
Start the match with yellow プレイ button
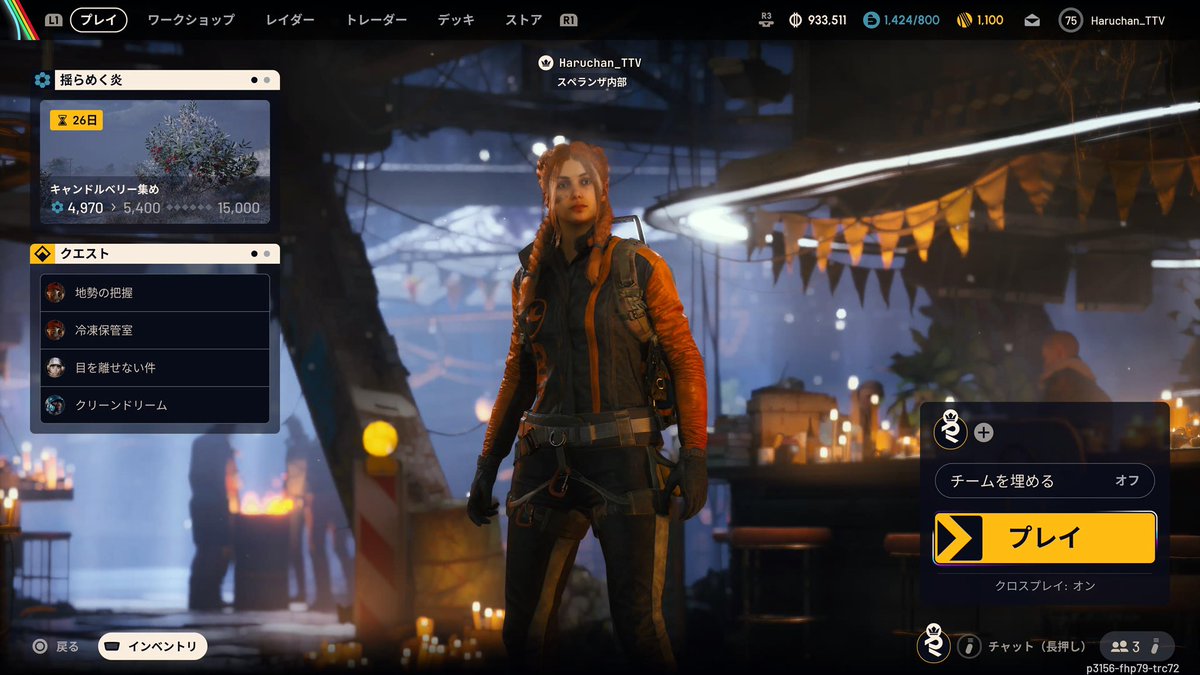[x=1045, y=538]
